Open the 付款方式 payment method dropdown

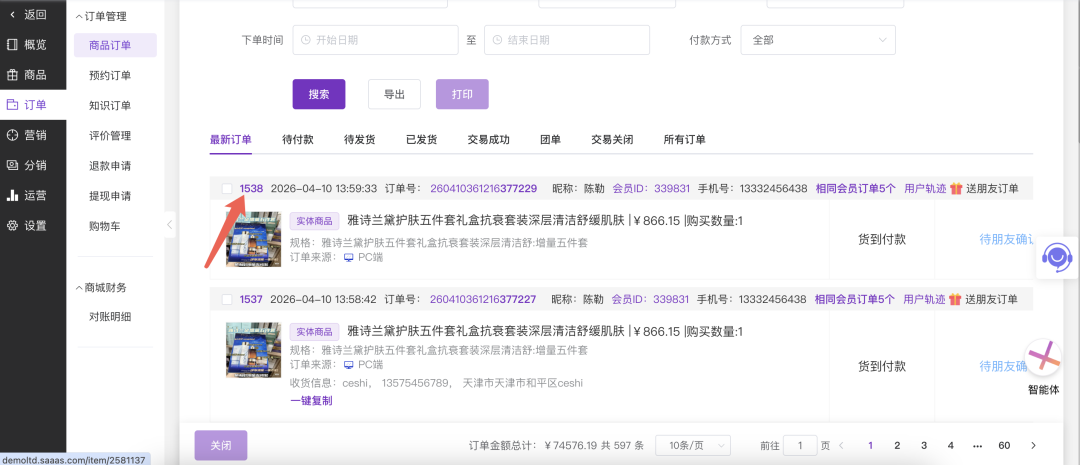817,40
